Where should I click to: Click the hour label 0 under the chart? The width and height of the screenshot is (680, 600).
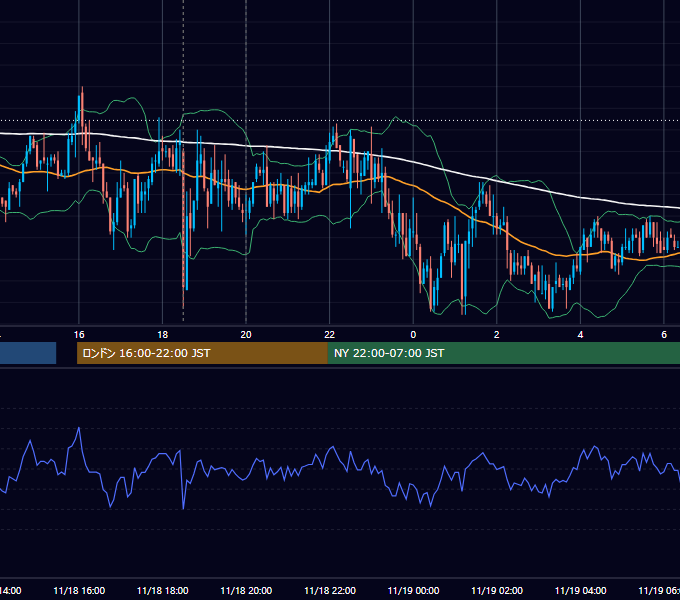413,335
